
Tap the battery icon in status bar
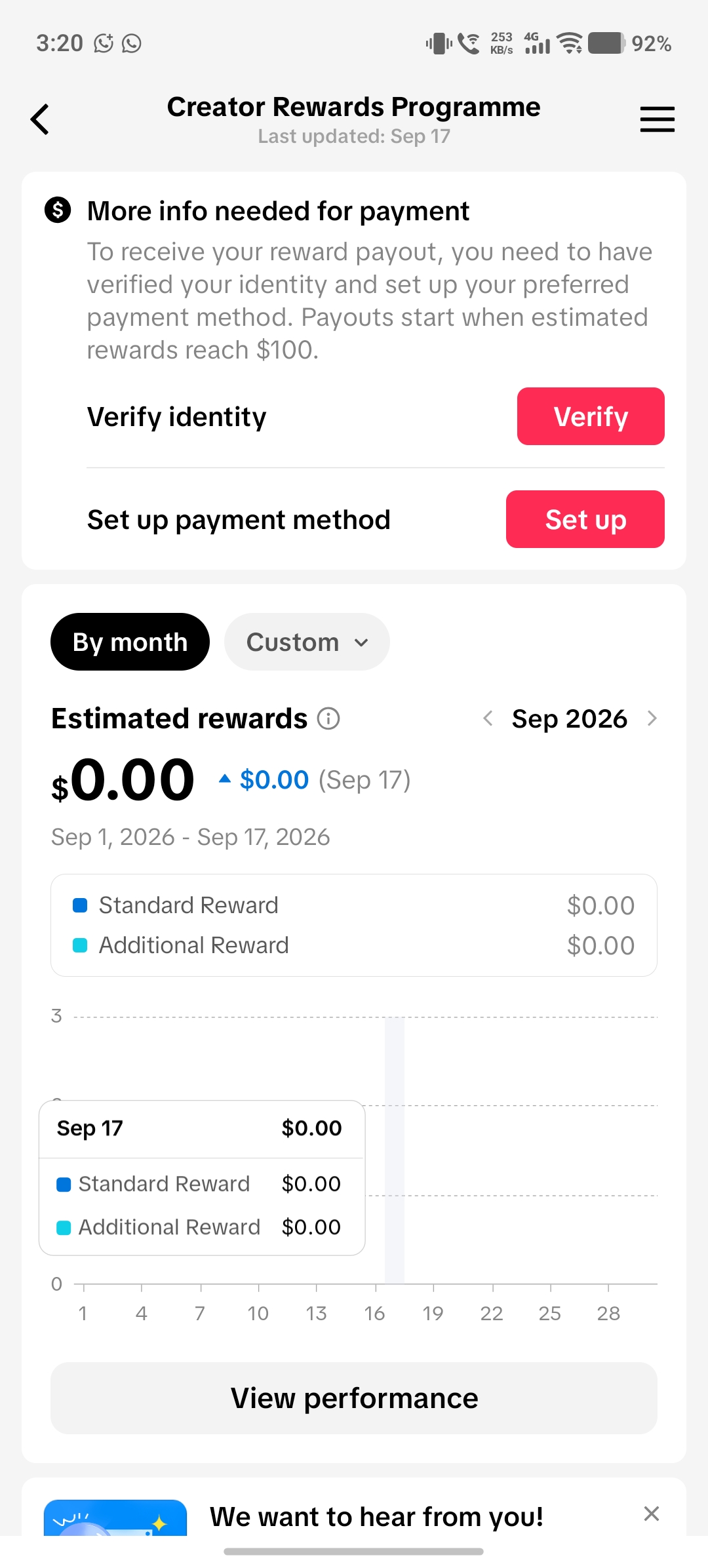[606, 43]
